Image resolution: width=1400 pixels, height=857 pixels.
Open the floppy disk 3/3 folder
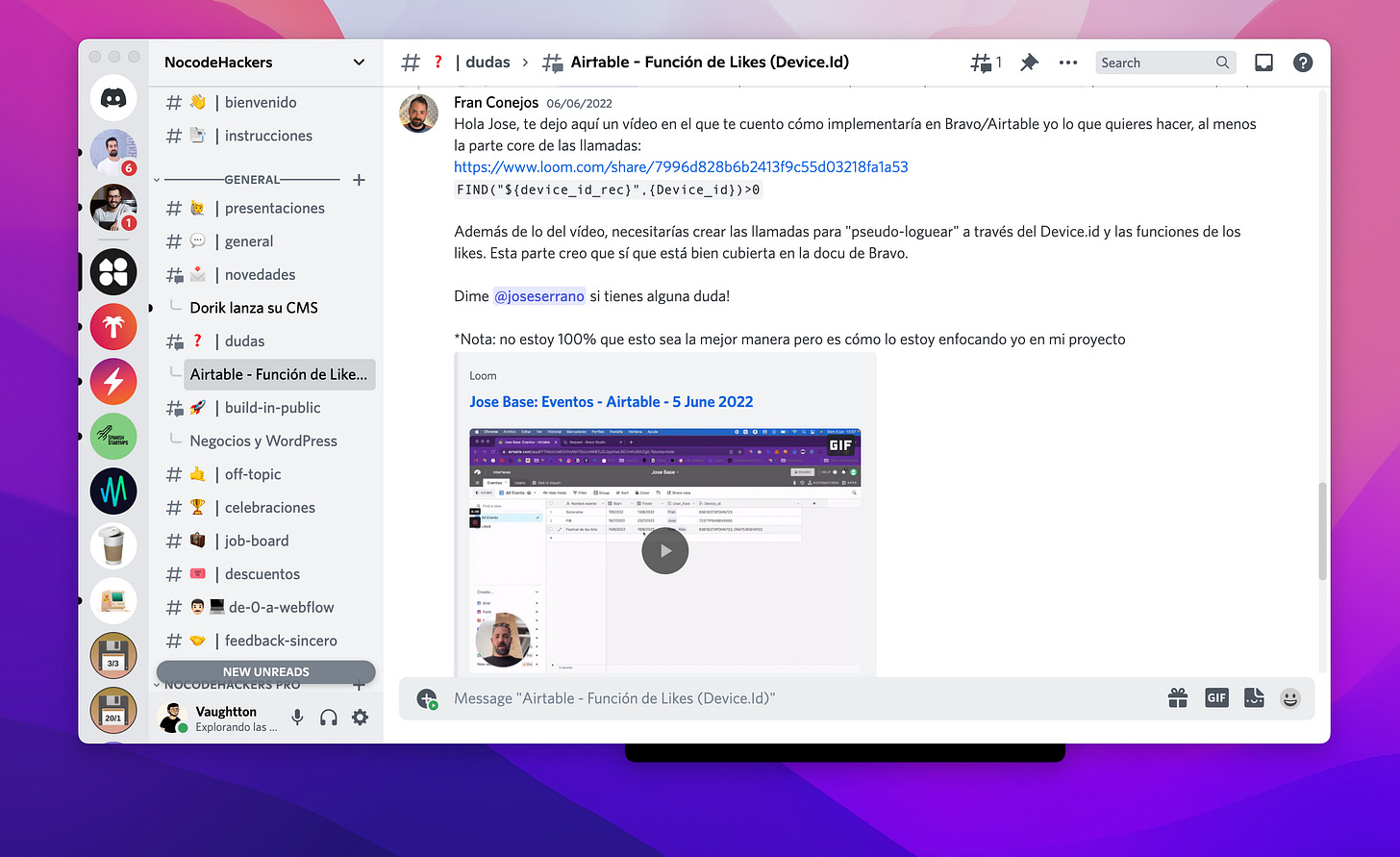(113, 656)
